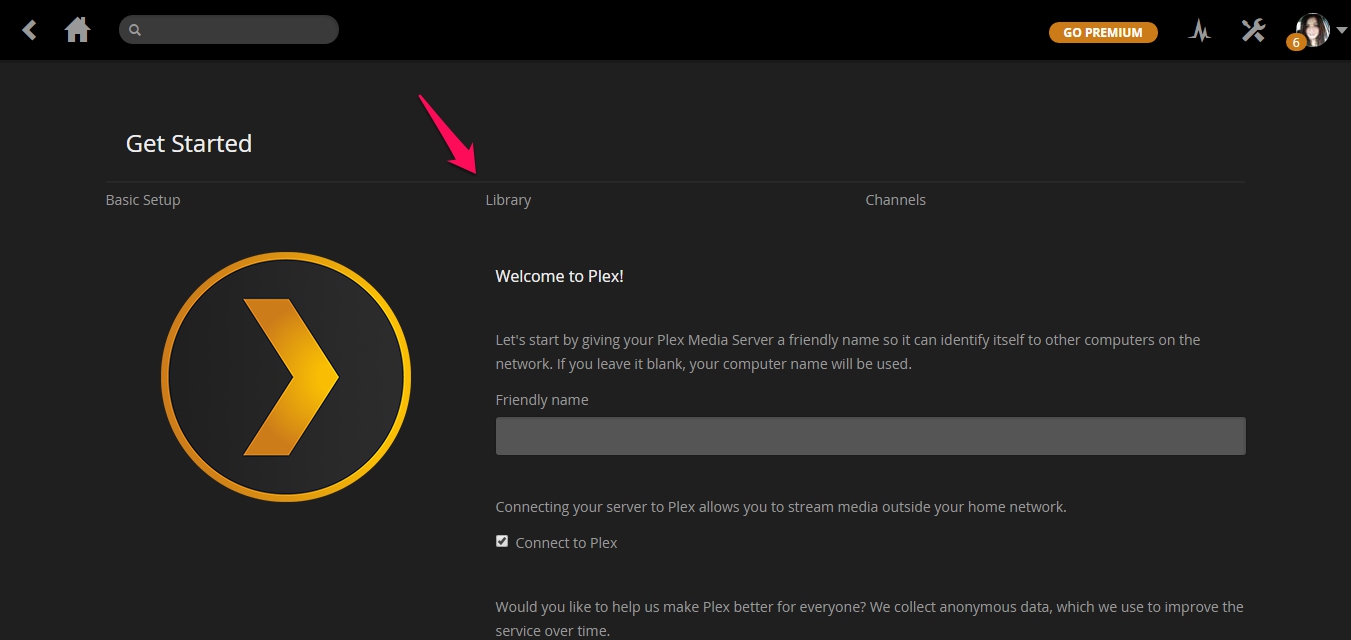Viewport: 1351px width, 640px height.
Task: Open the Activity pulse icon
Action: point(1199,31)
